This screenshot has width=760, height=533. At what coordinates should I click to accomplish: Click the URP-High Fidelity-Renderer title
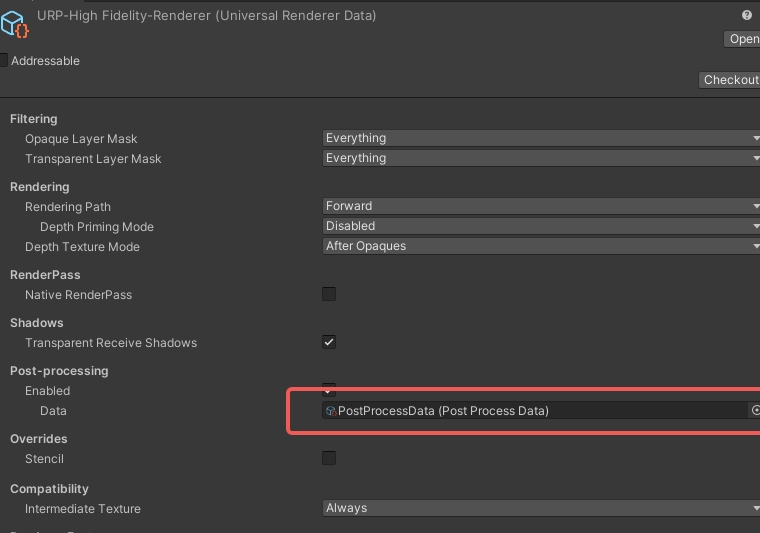pyautogui.click(x=206, y=16)
